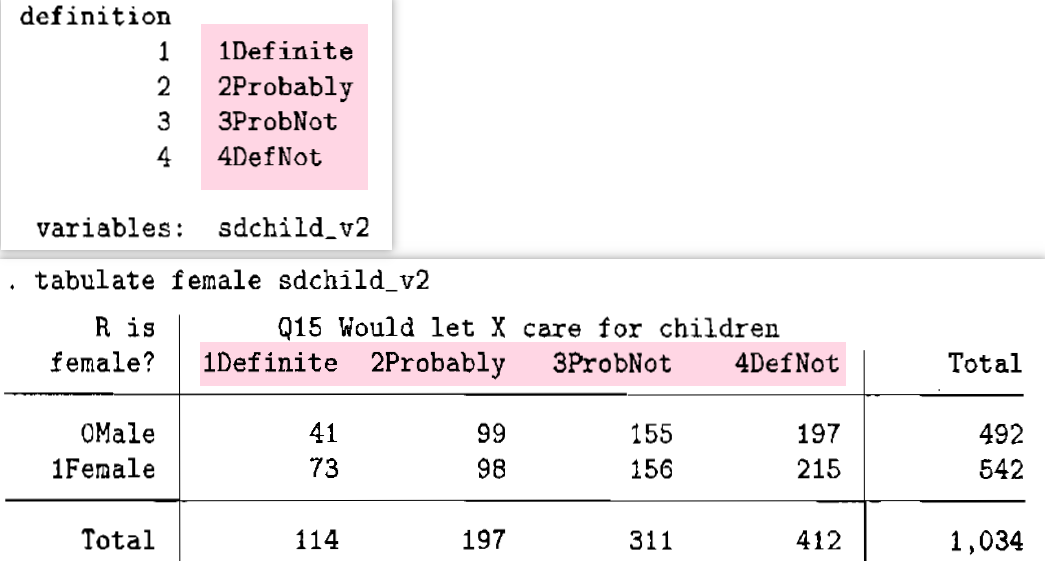Select the 0Male row total 492
This screenshot has width=1045, height=561.
point(1001,434)
